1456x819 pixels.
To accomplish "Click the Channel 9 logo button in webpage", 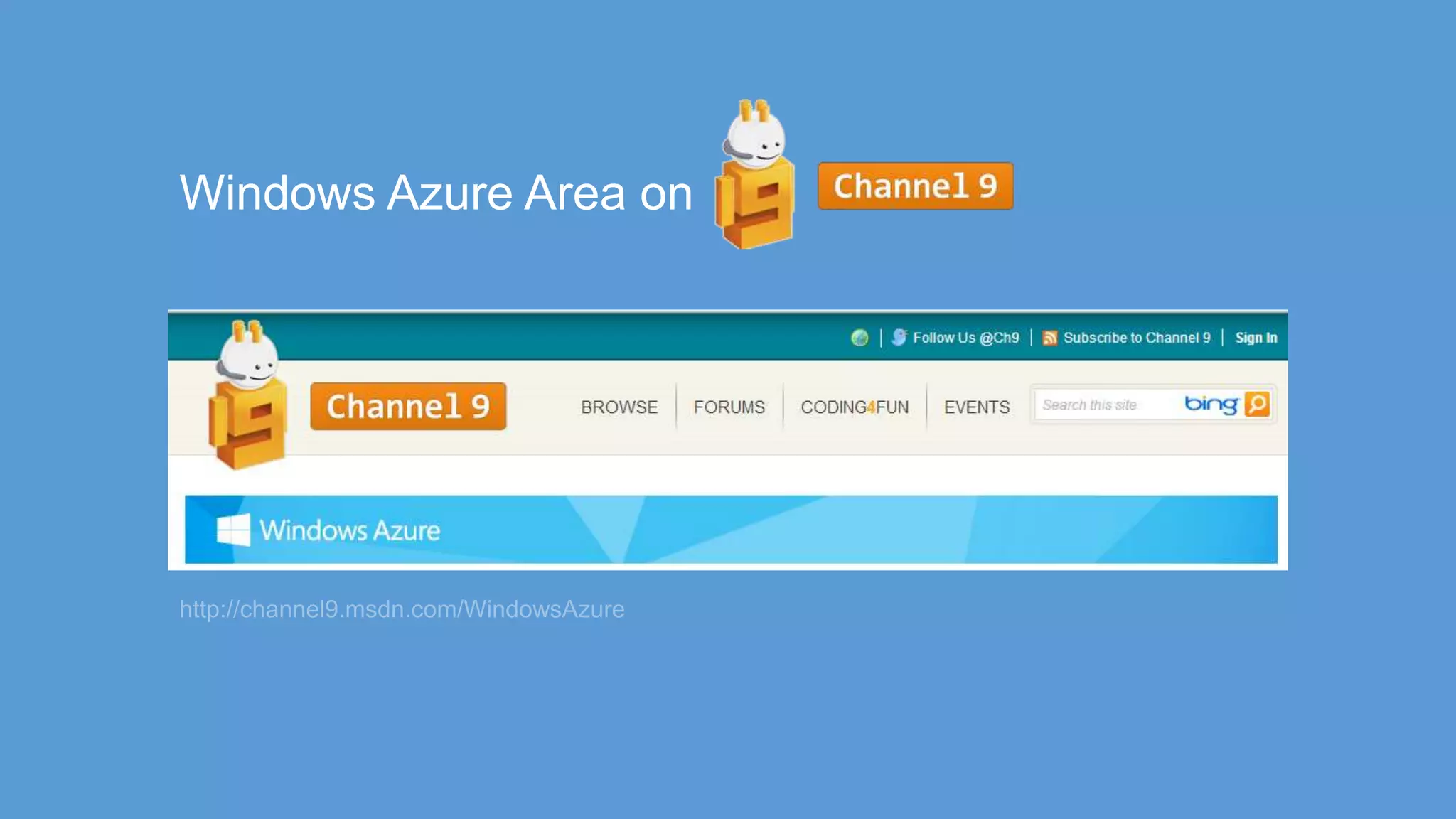I will (x=408, y=406).
